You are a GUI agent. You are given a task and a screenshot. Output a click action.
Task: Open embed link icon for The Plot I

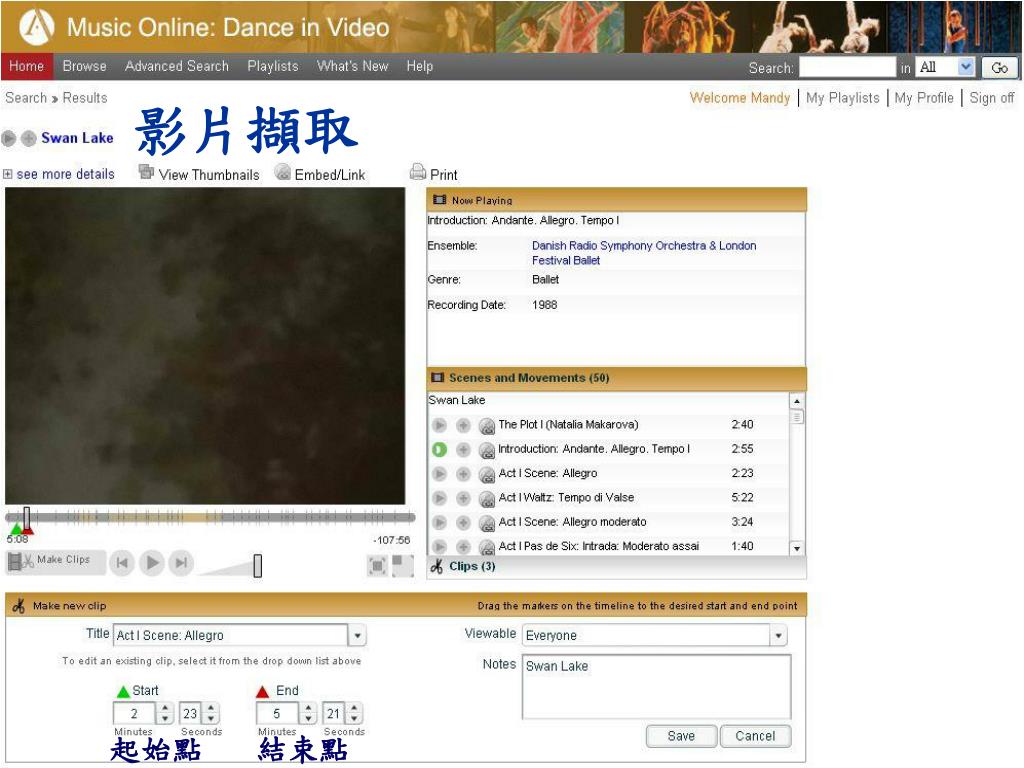pyautogui.click(x=487, y=426)
